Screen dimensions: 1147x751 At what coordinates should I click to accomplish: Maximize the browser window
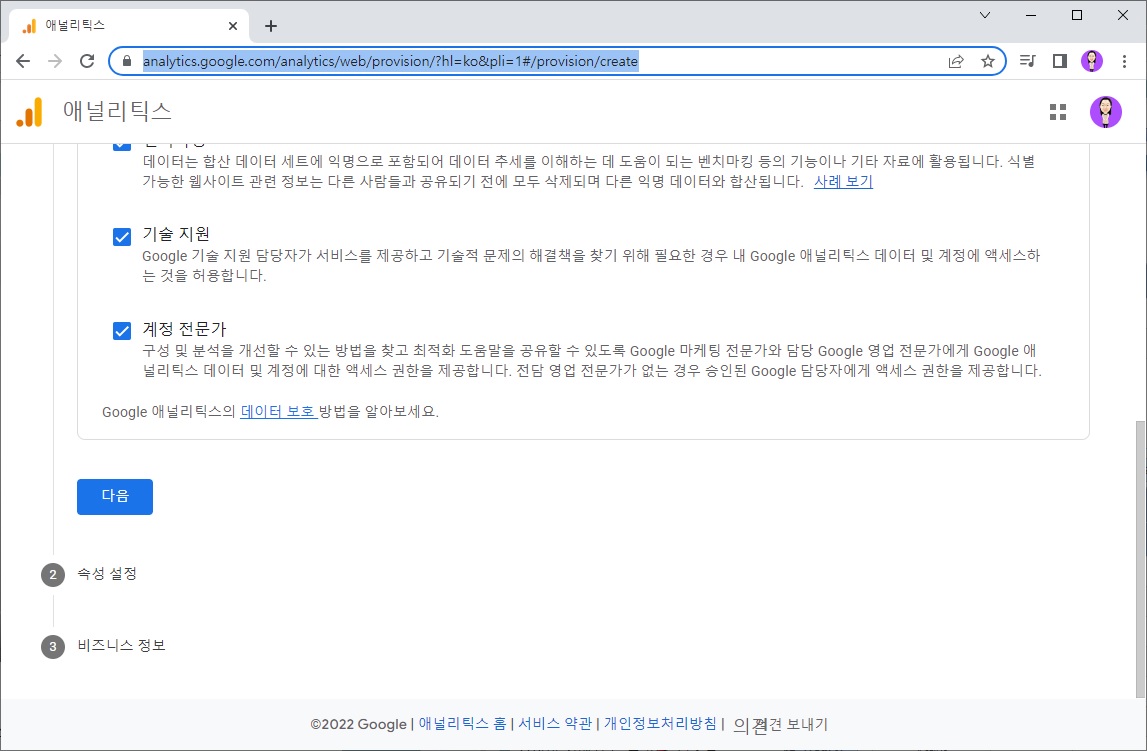tap(1077, 15)
